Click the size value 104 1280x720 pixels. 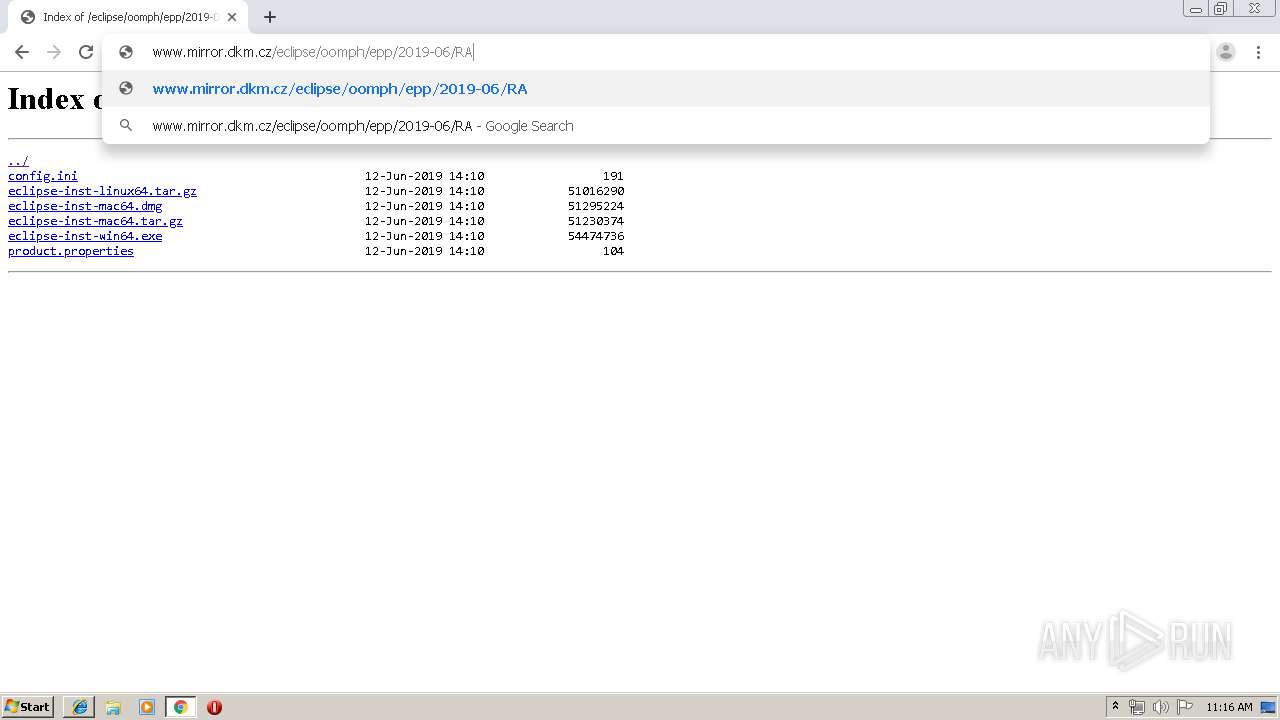(x=613, y=251)
